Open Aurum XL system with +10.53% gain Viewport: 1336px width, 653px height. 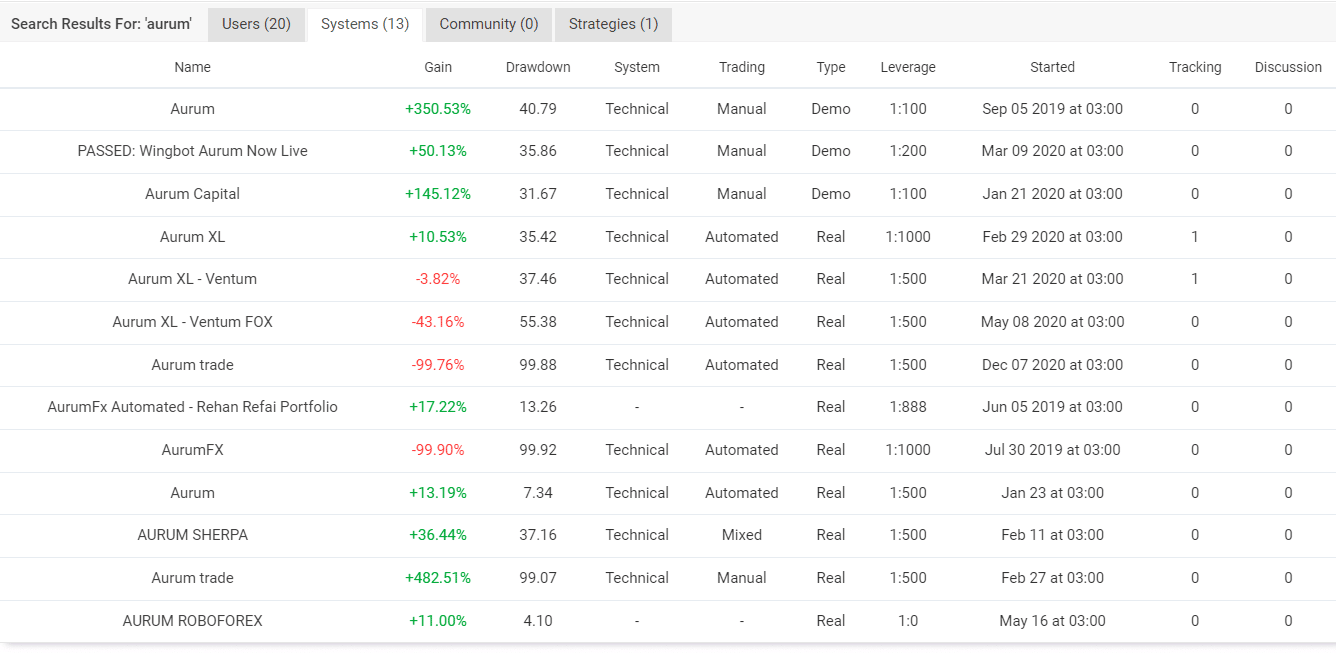(x=193, y=237)
